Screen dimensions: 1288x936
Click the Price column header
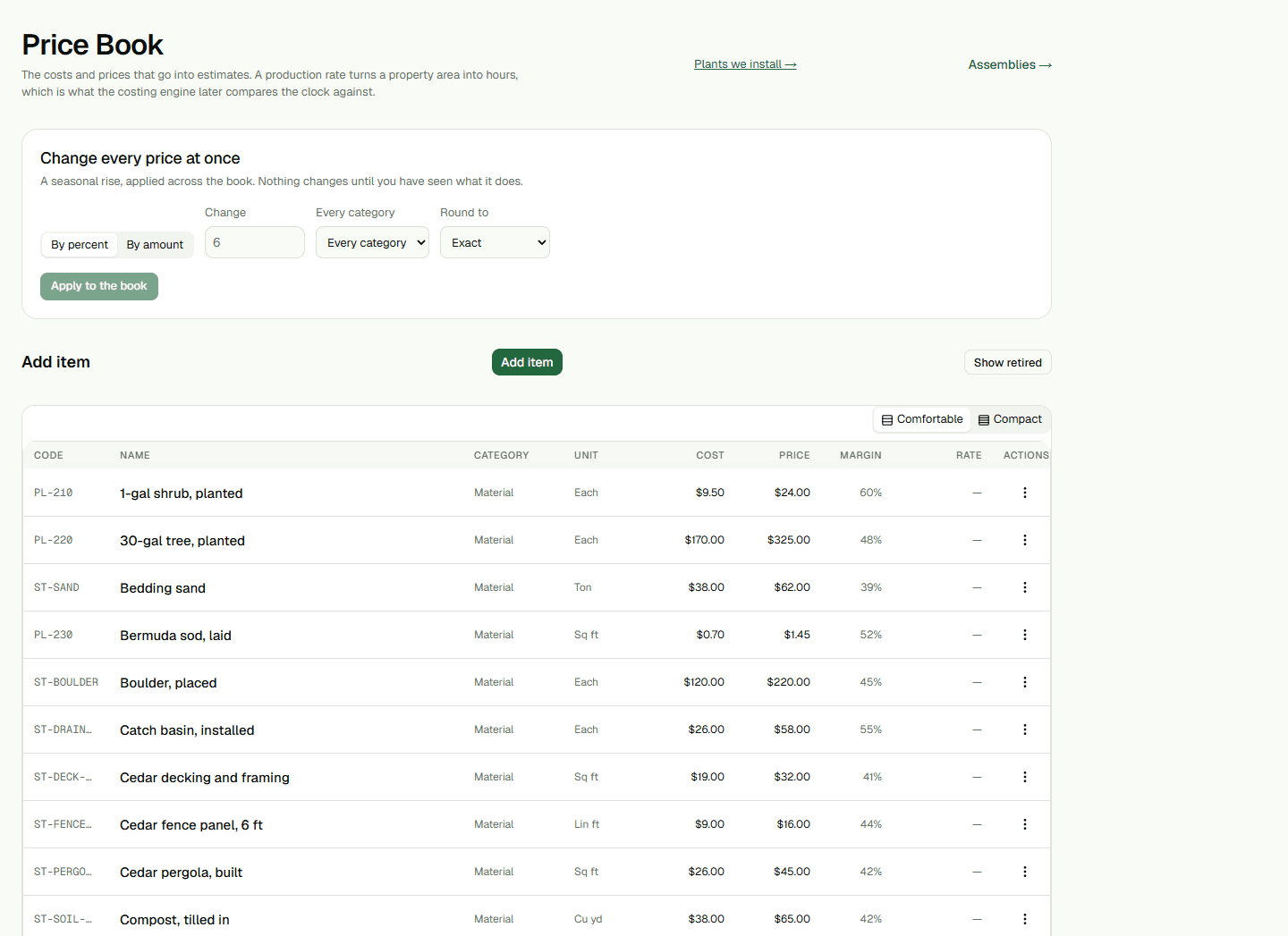coord(794,455)
